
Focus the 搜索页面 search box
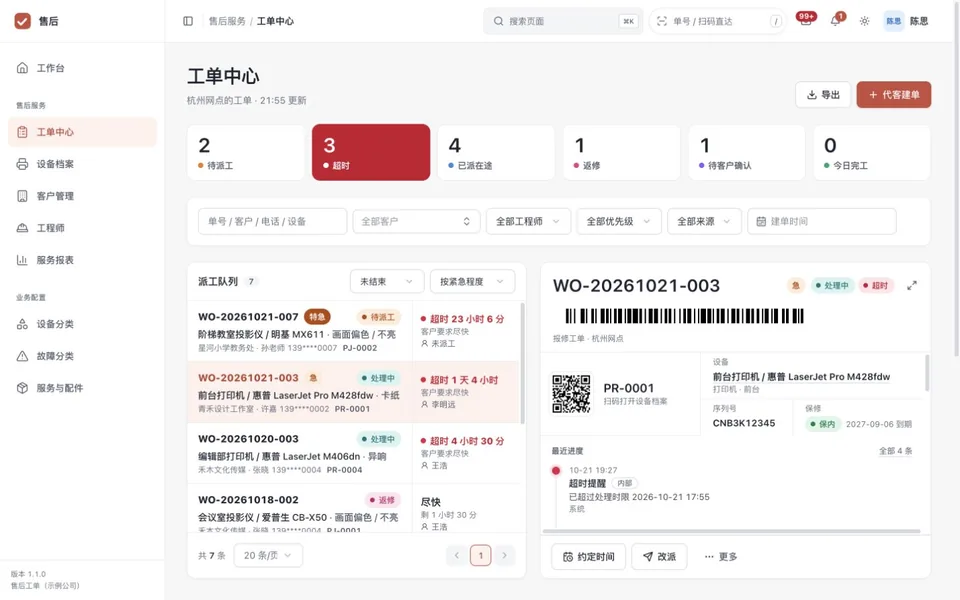tap(563, 21)
